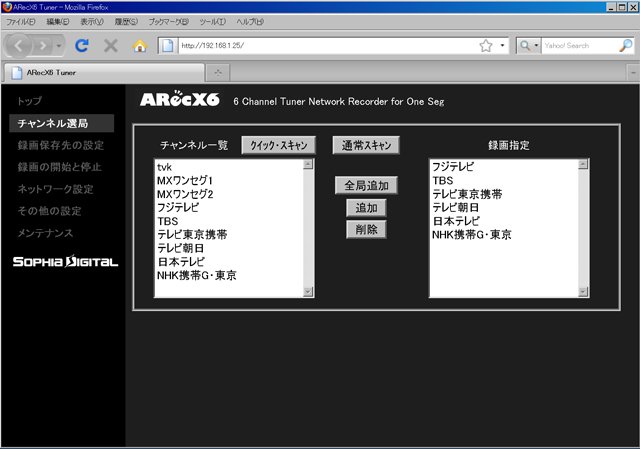Open the search engine selector dropdown
This screenshot has width=640, height=449.
(x=529, y=46)
